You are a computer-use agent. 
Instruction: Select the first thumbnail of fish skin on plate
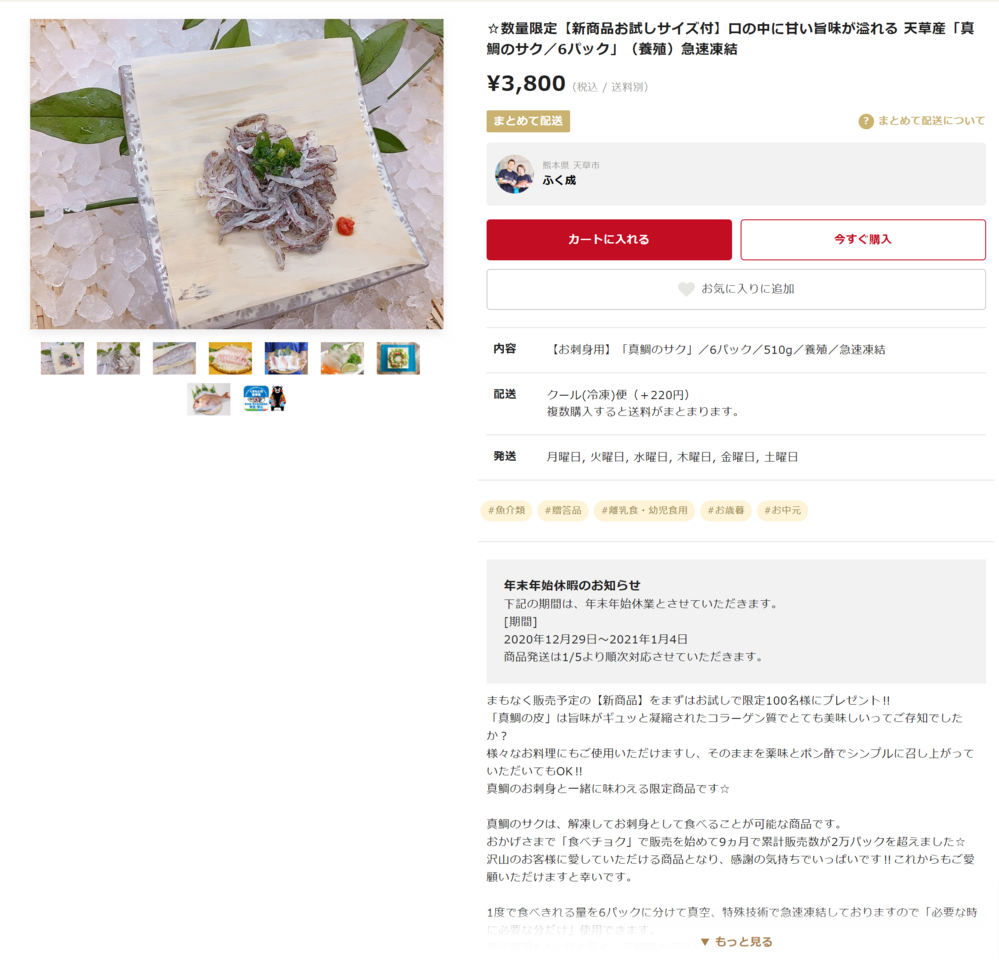62,358
